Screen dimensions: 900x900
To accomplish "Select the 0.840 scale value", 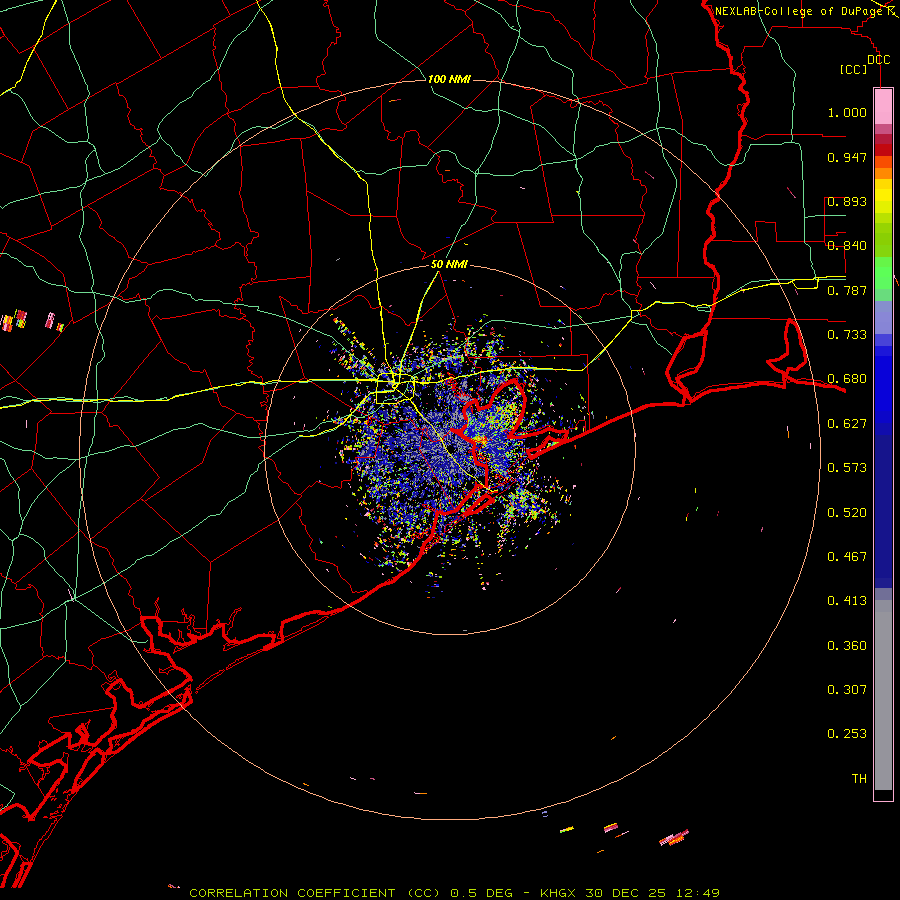I will pos(847,246).
